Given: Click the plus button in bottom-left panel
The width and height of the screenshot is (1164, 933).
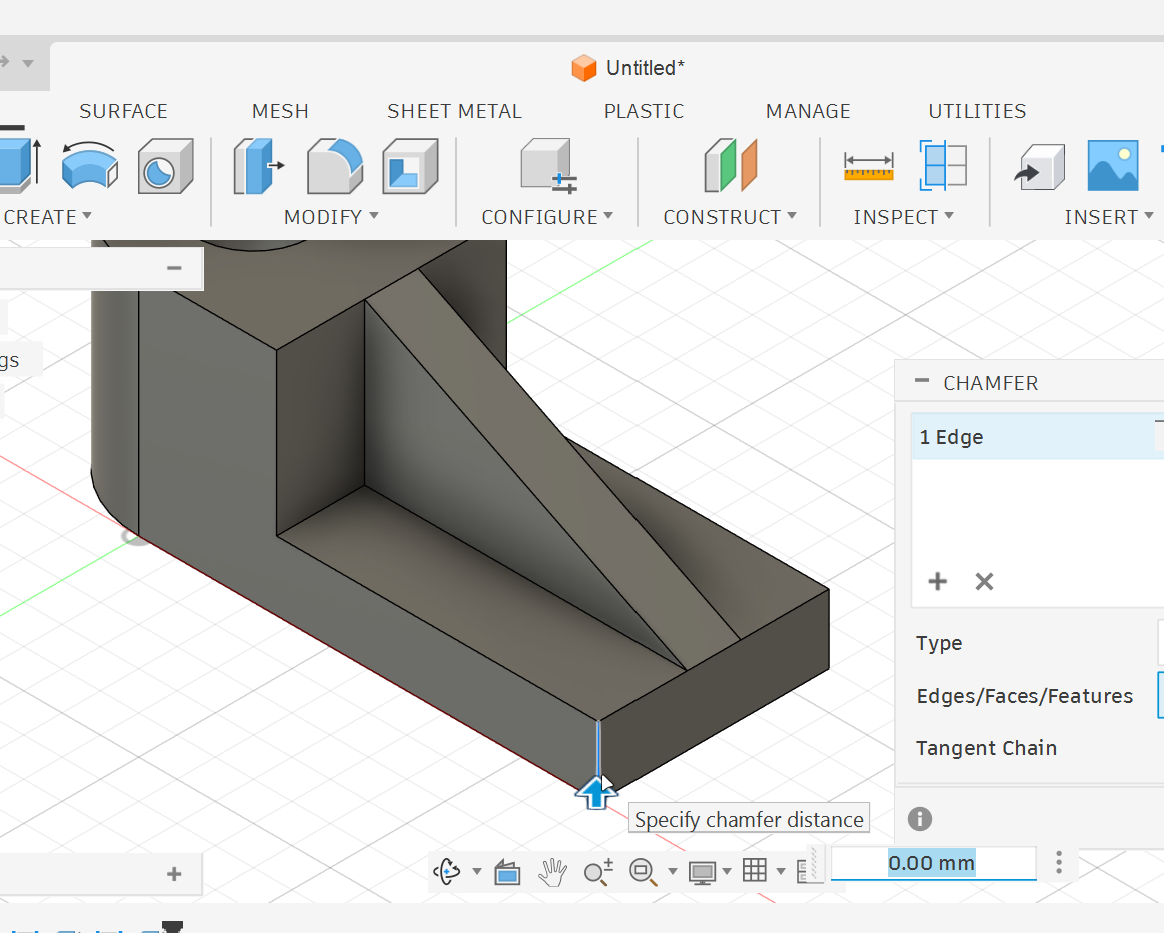Looking at the screenshot, I should (174, 874).
